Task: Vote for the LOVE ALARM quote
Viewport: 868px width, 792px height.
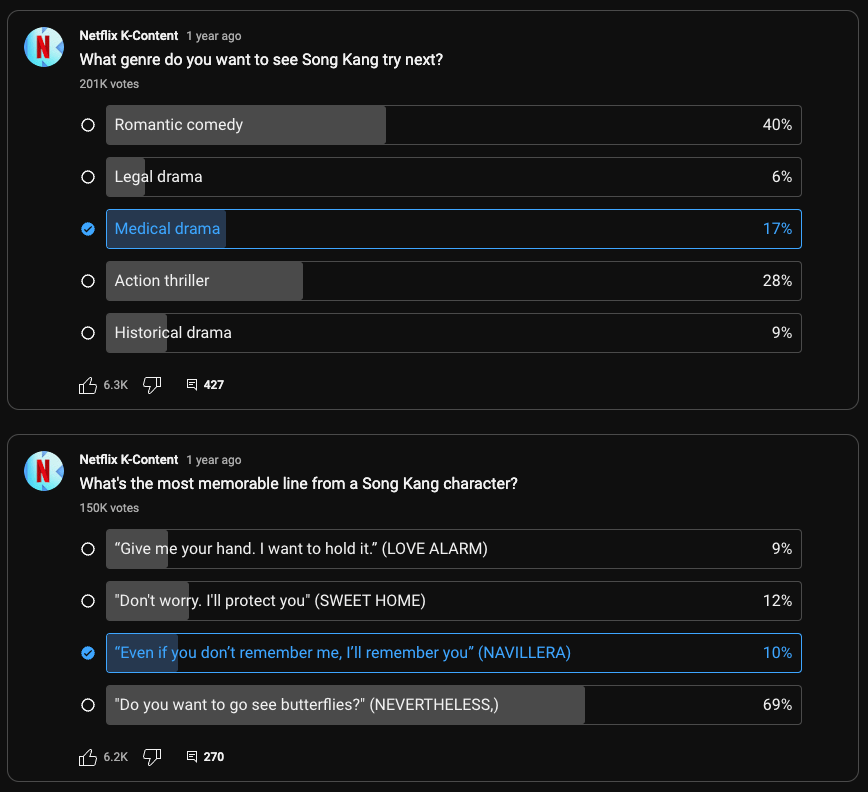Action: point(88,549)
